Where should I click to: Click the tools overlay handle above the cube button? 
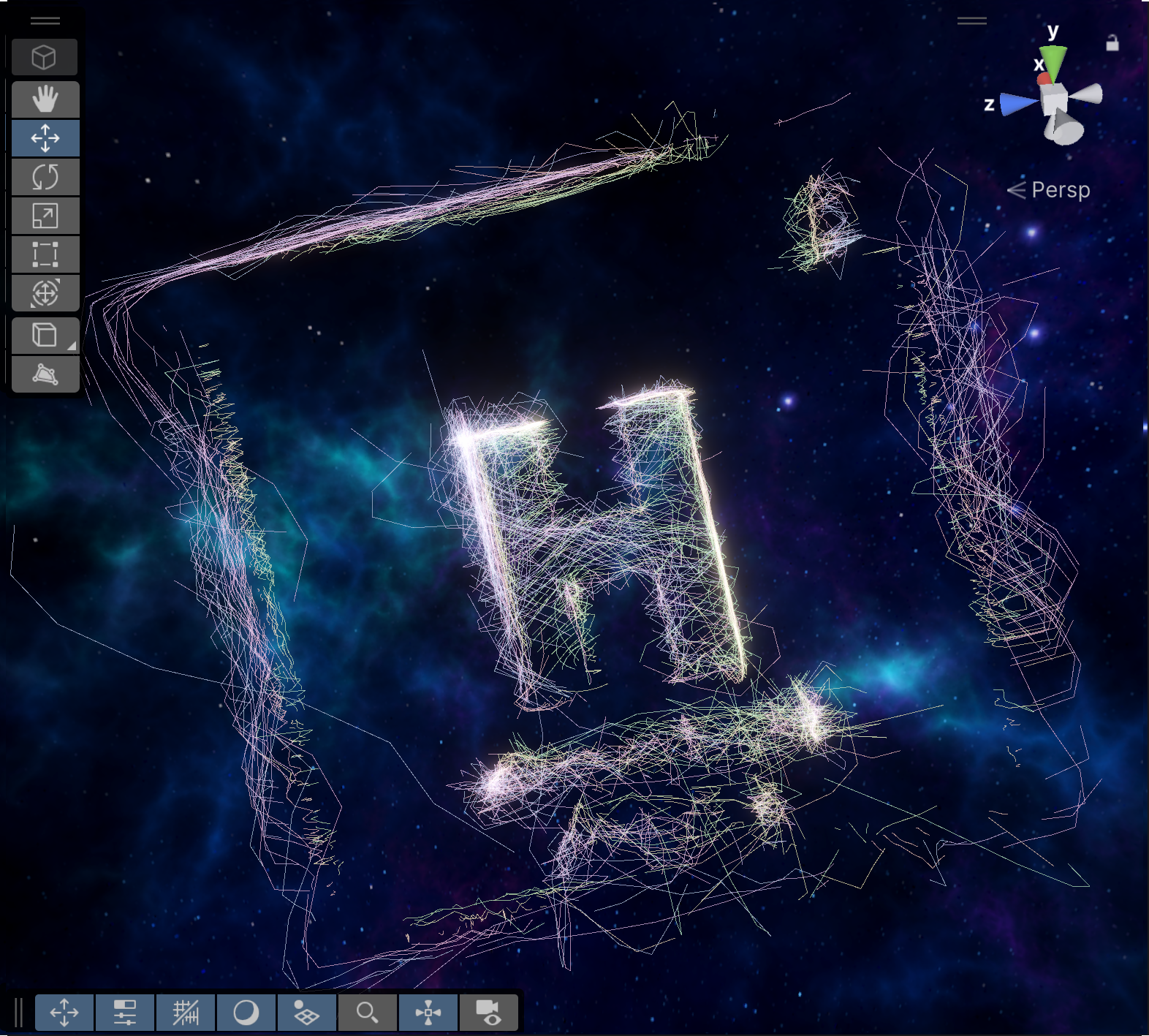(45, 21)
